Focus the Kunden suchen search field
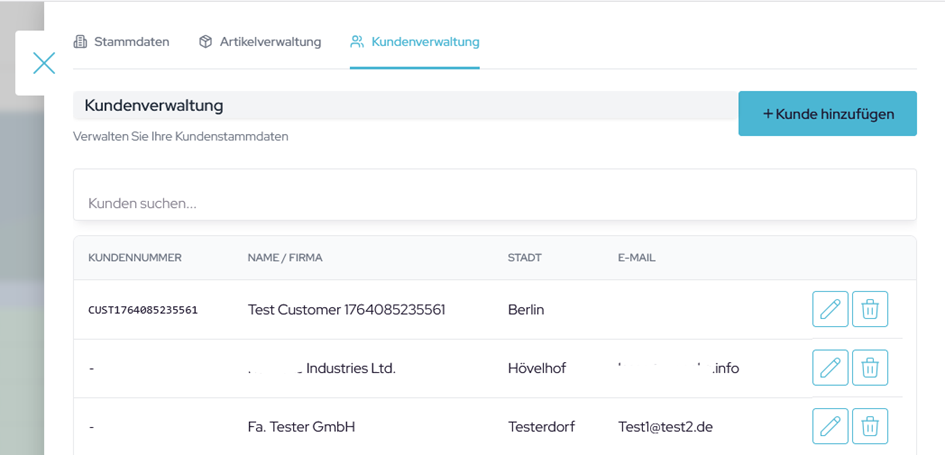The image size is (945, 455). click(494, 203)
